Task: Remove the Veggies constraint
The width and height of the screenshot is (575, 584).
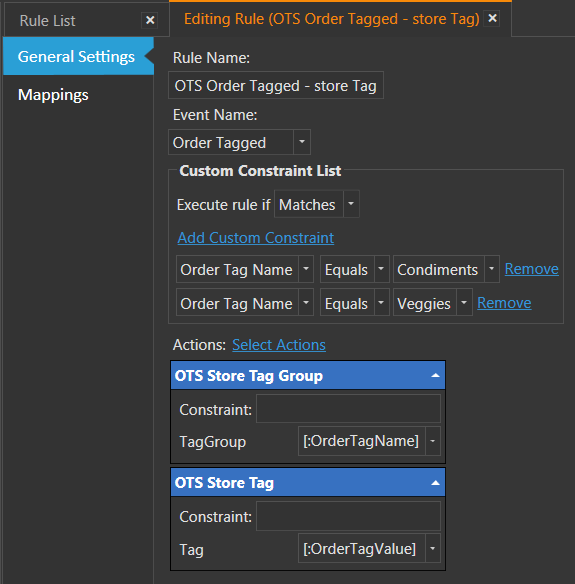Action: [504, 303]
